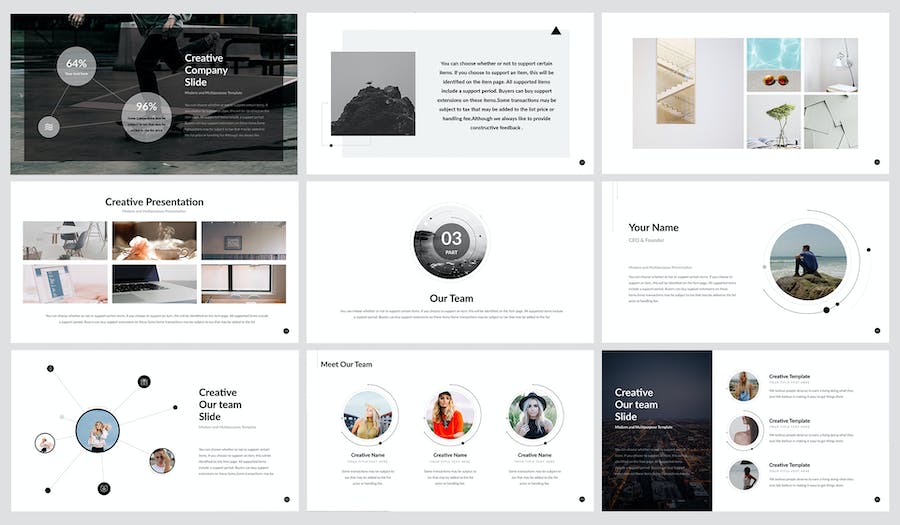Select the man on rock circular photo
Screen dimensions: 900x525
[808, 262]
